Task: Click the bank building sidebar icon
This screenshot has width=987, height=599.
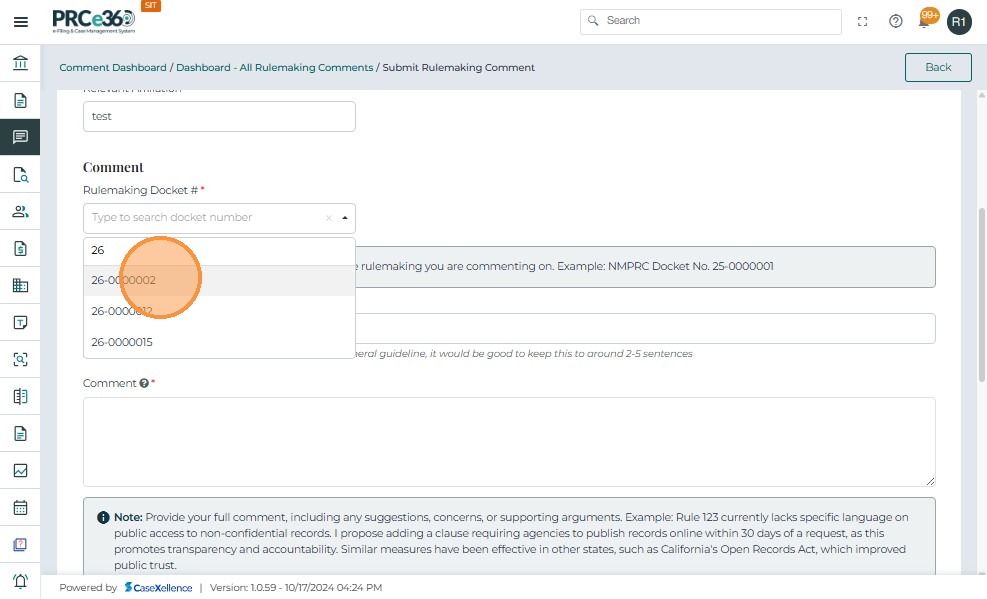Action: tap(20, 64)
